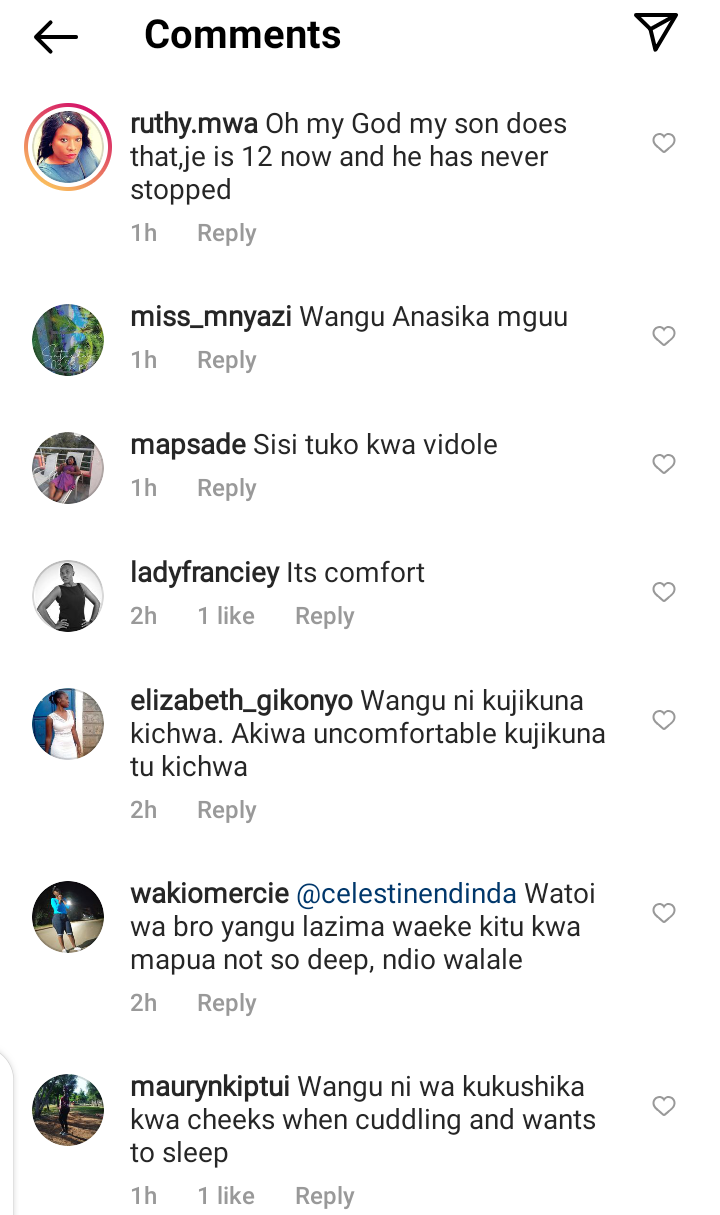Screen dimensions: 720x1215
Task: View mapsade's profile picture
Action: (x=68, y=468)
